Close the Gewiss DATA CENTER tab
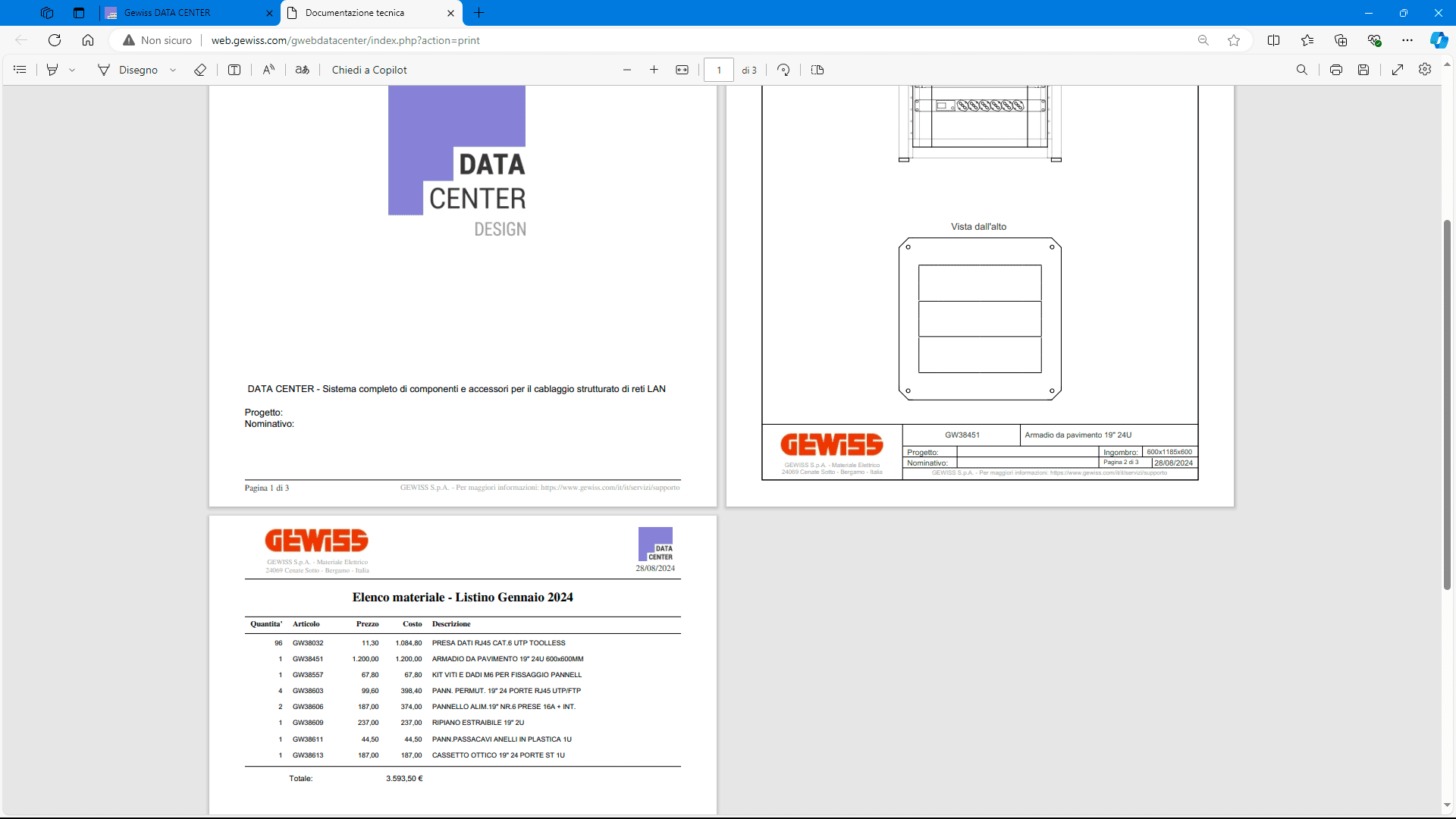This screenshot has width=1456, height=819. click(269, 13)
